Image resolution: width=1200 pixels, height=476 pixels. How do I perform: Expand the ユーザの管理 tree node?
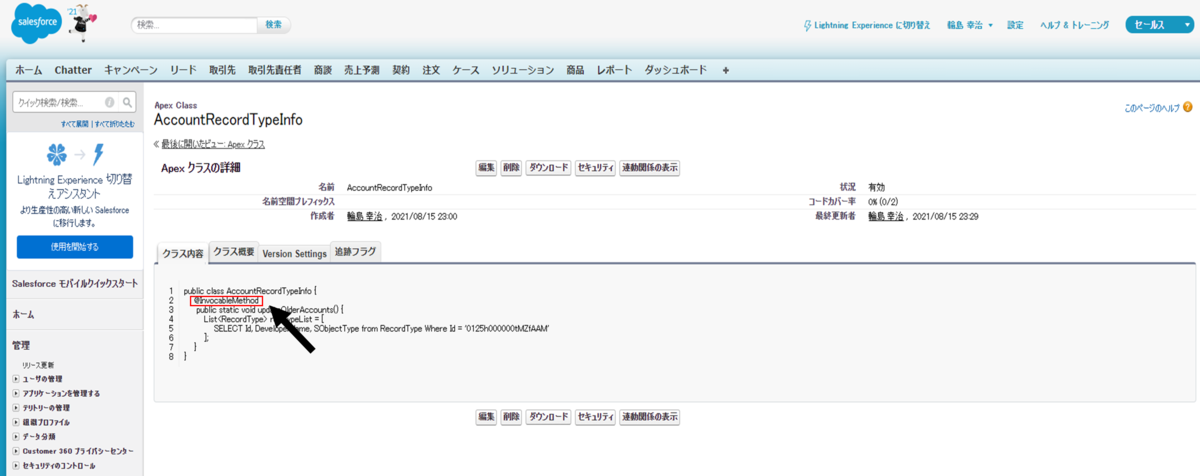click(16, 379)
